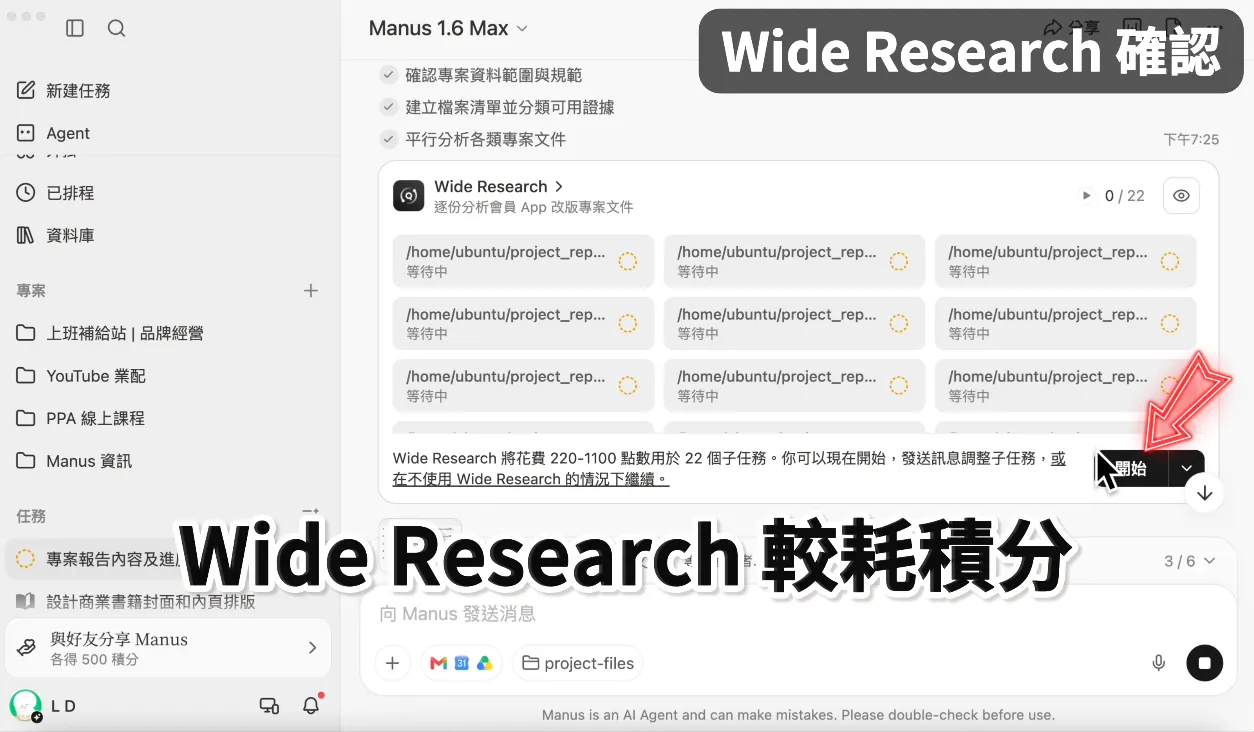Viewport: 1254px width, 732px height.
Task: Open the Manus 資訊 project folder
Action: (74, 461)
